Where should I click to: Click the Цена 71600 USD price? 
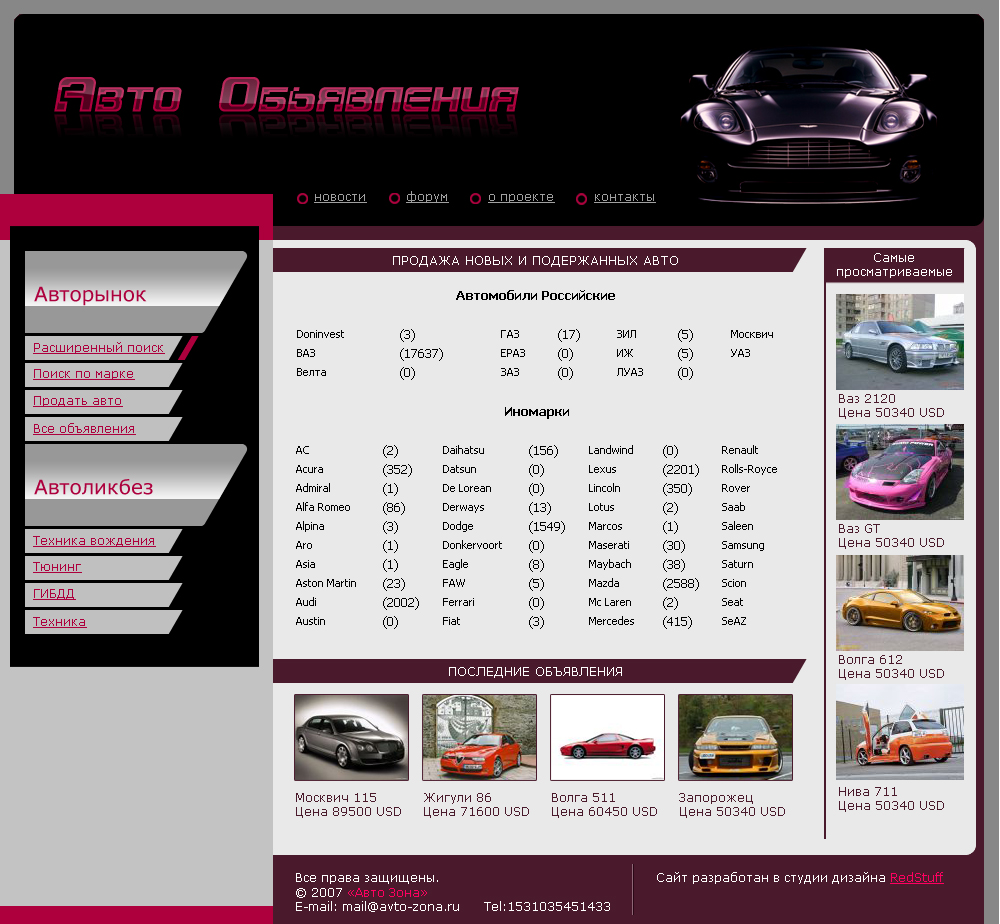(x=476, y=812)
